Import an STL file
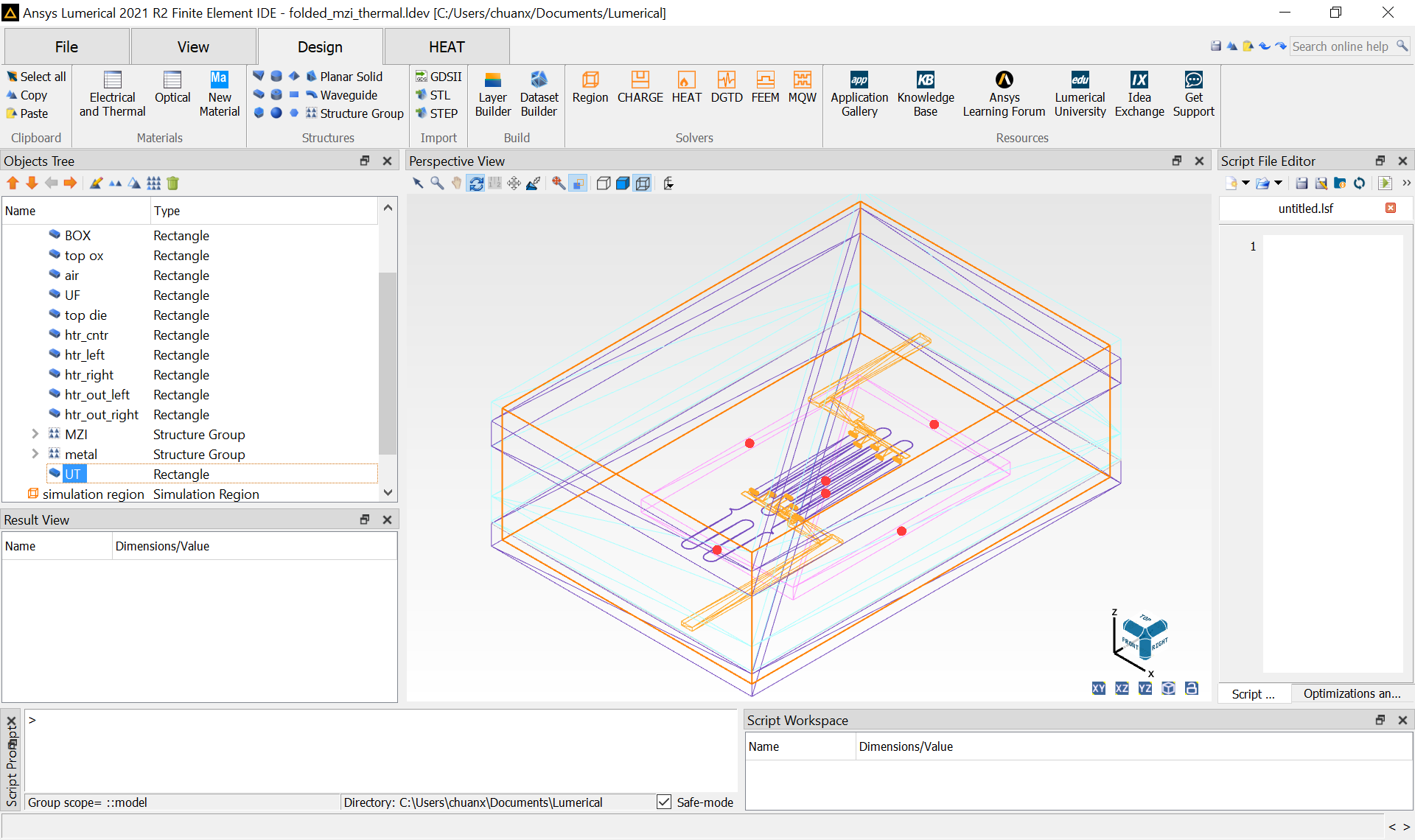Viewport: 1415px width, 840px height. point(433,95)
